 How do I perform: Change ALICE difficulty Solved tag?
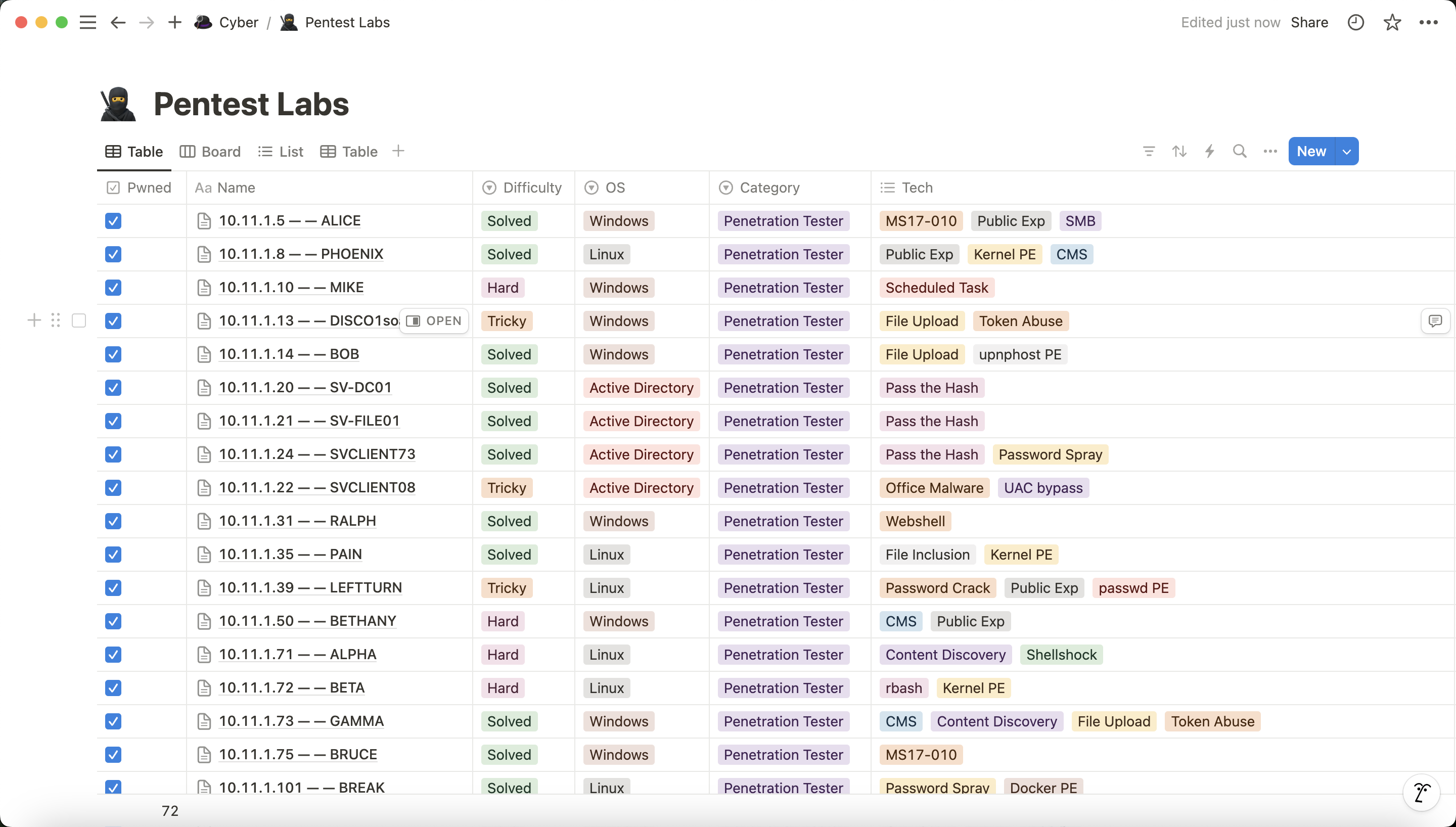coord(509,221)
